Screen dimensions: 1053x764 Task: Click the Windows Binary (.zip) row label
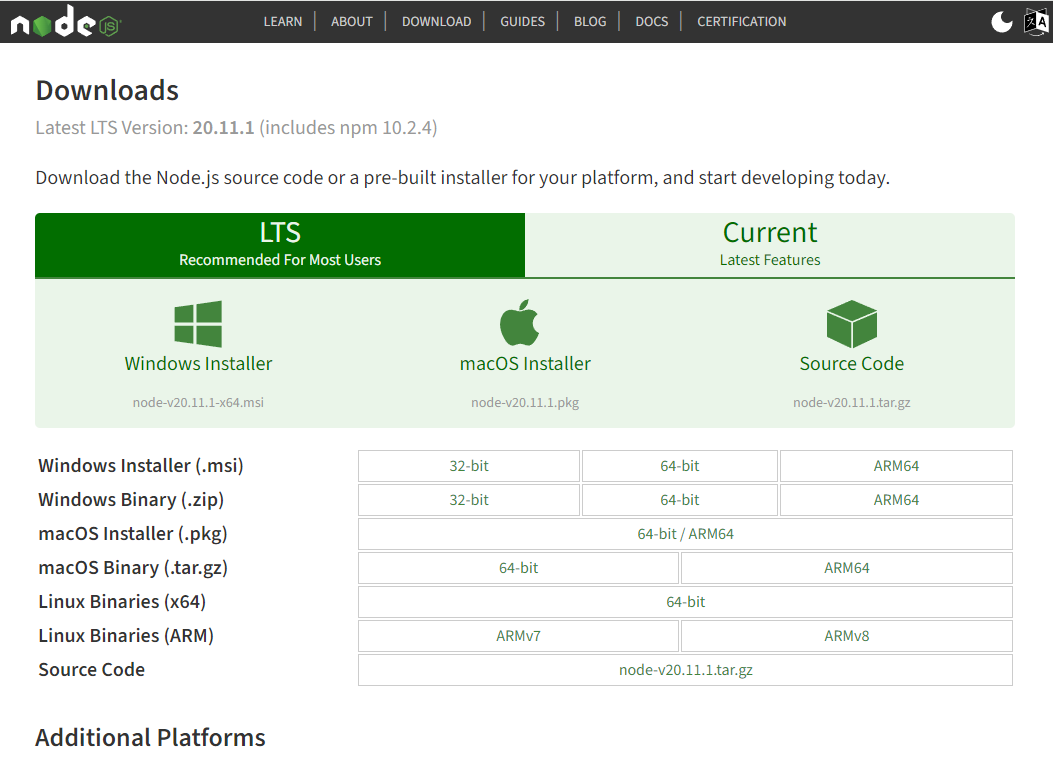(x=131, y=499)
